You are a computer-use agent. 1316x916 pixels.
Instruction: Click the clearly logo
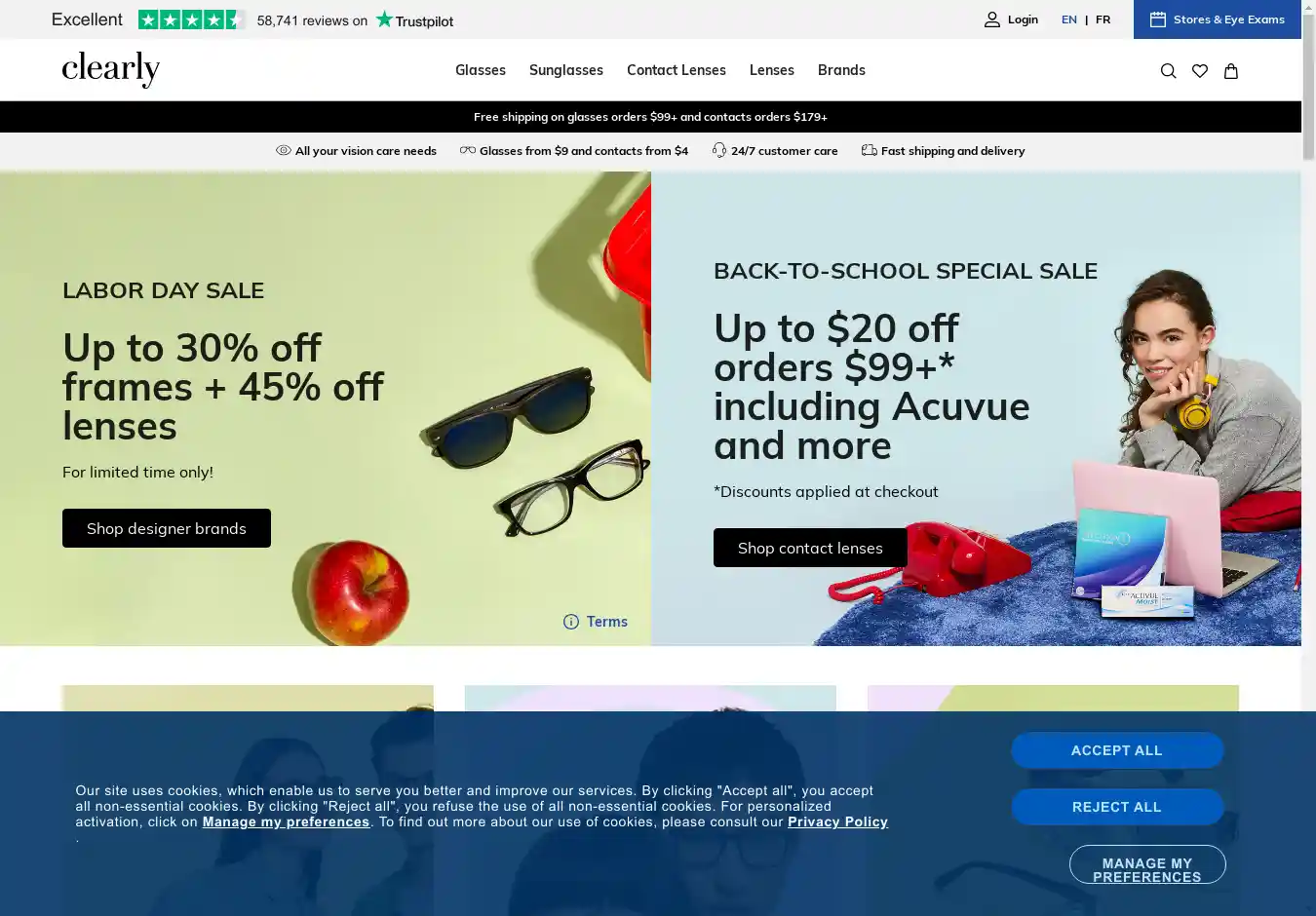[111, 69]
